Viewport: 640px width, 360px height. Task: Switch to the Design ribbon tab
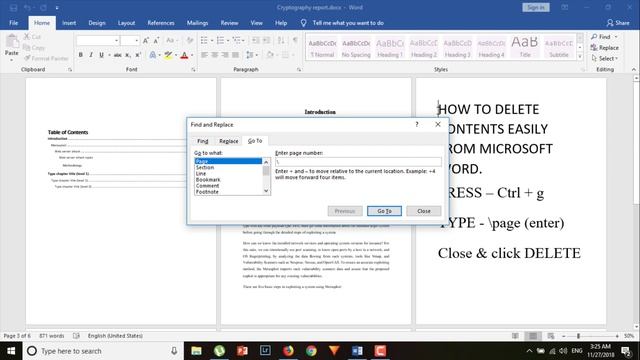tap(97, 23)
